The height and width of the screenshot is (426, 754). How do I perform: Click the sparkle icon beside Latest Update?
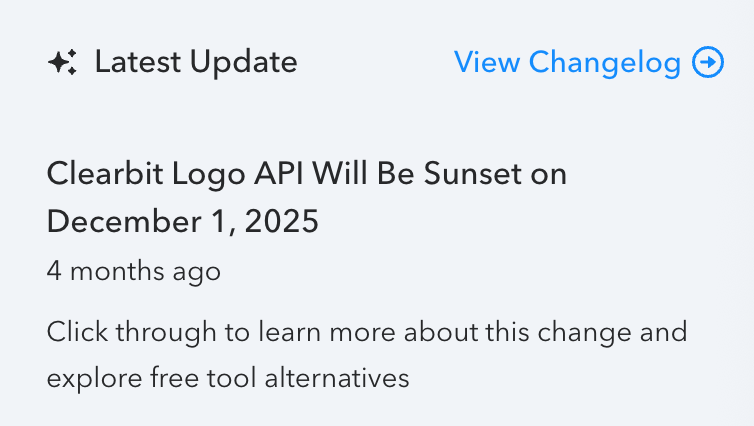click(62, 63)
